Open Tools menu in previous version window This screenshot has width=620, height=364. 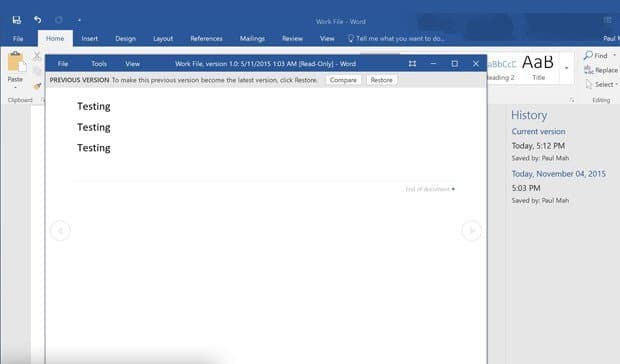pos(99,64)
